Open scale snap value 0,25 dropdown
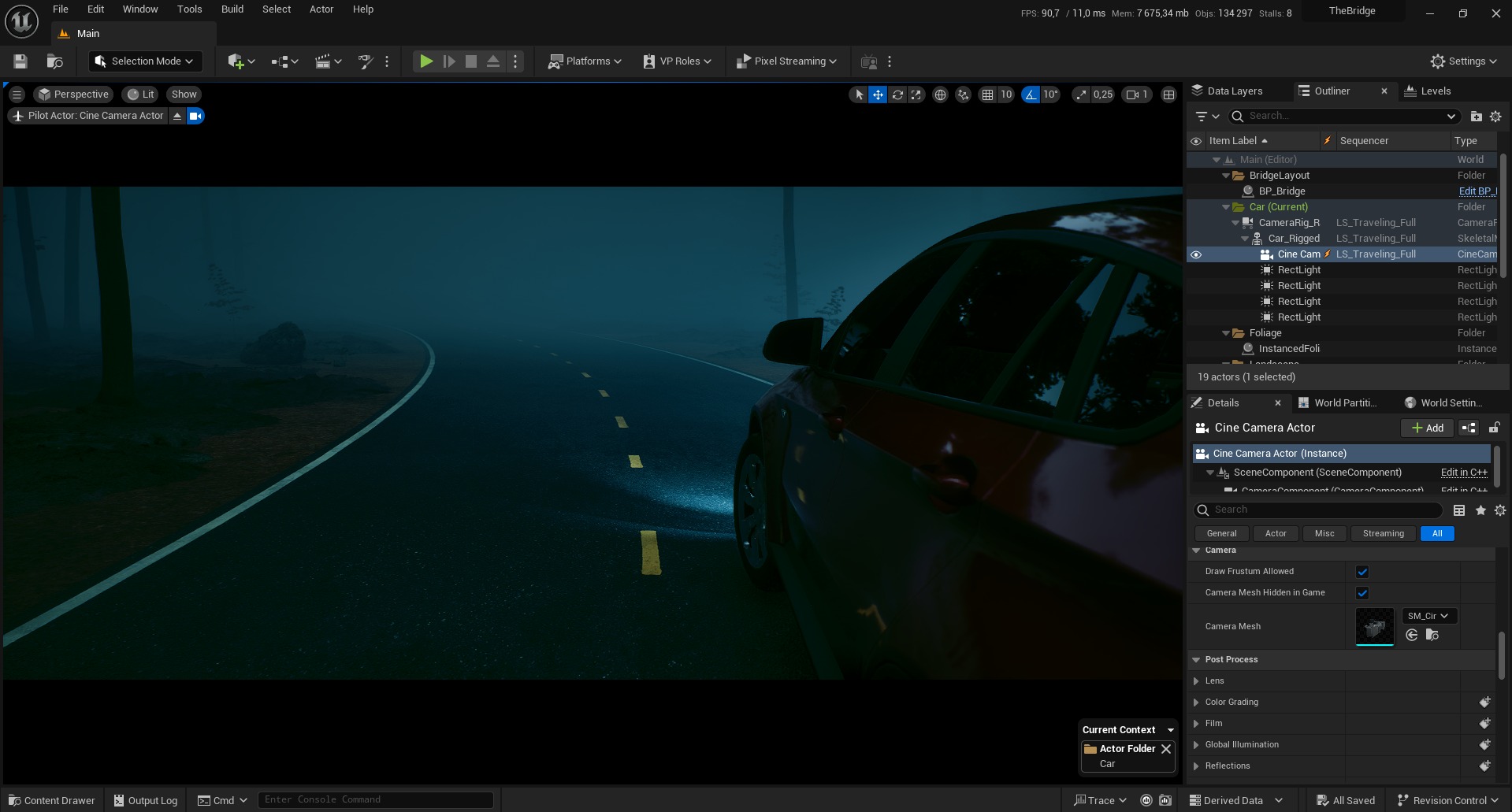Viewport: 1512px width, 812px height. [1103, 95]
